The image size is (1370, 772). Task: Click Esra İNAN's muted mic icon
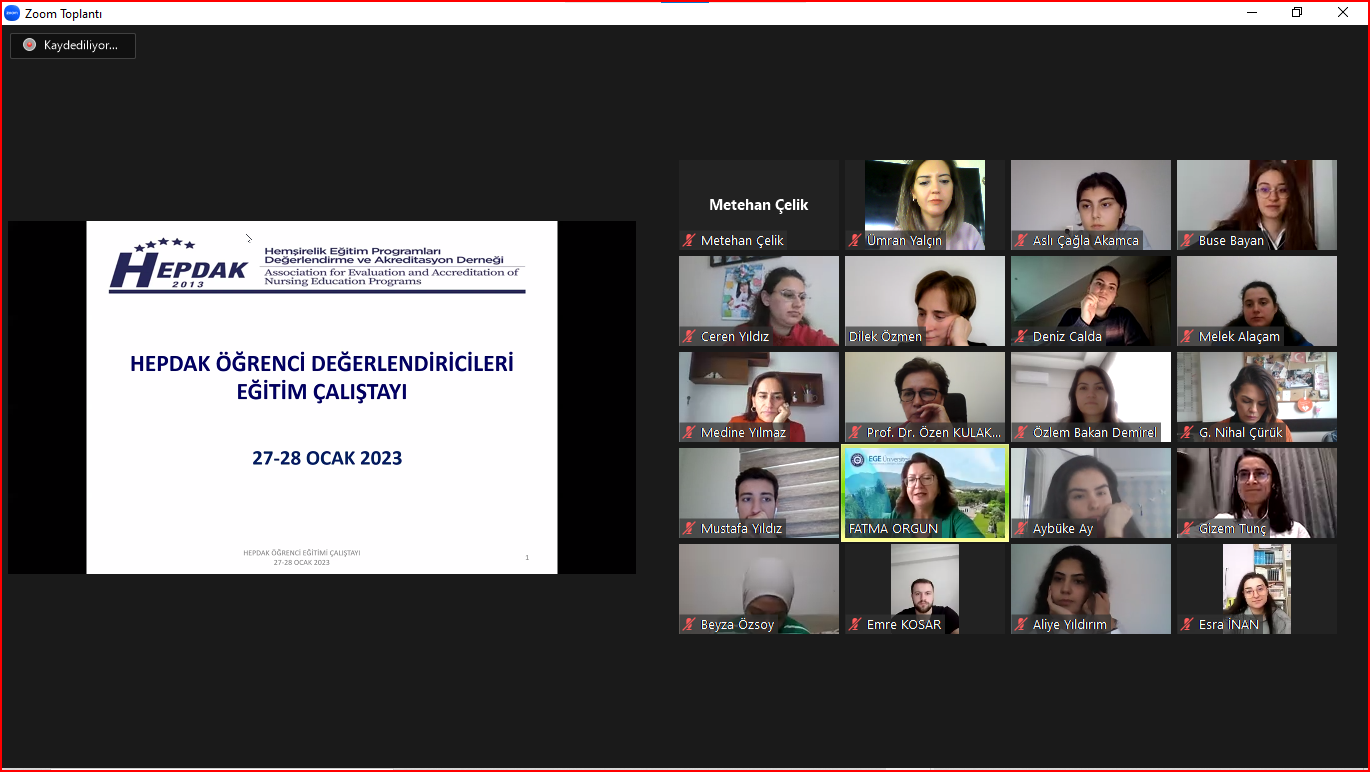tap(1187, 625)
